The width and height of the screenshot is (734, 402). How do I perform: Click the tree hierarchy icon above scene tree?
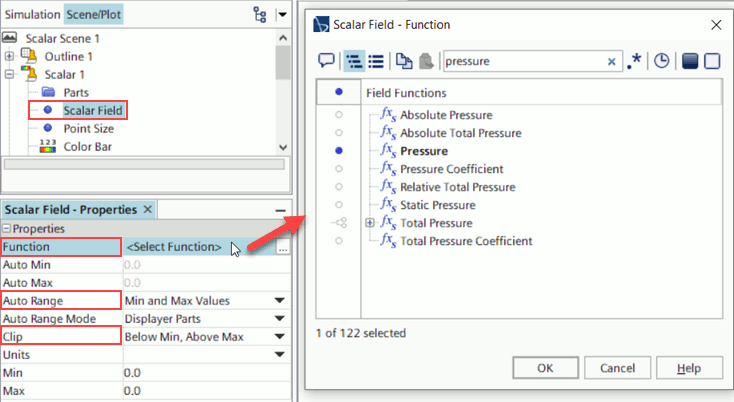click(x=260, y=14)
